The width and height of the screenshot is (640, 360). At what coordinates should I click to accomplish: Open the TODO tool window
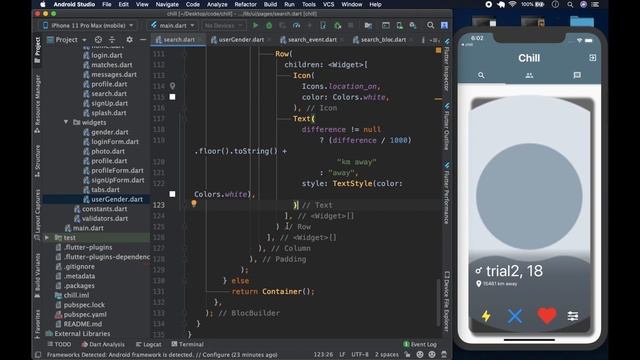[60, 344]
